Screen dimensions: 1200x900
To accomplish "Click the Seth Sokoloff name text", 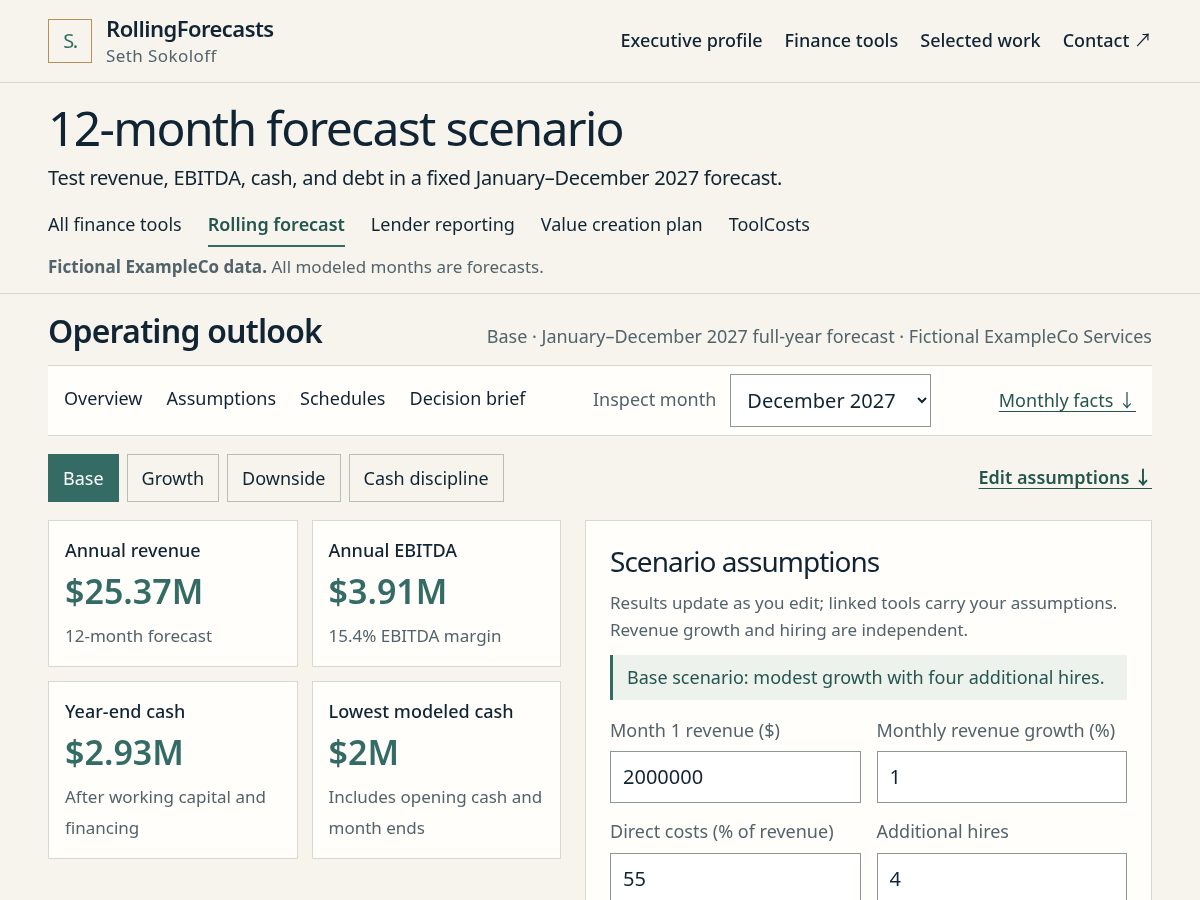I will 161,56.
